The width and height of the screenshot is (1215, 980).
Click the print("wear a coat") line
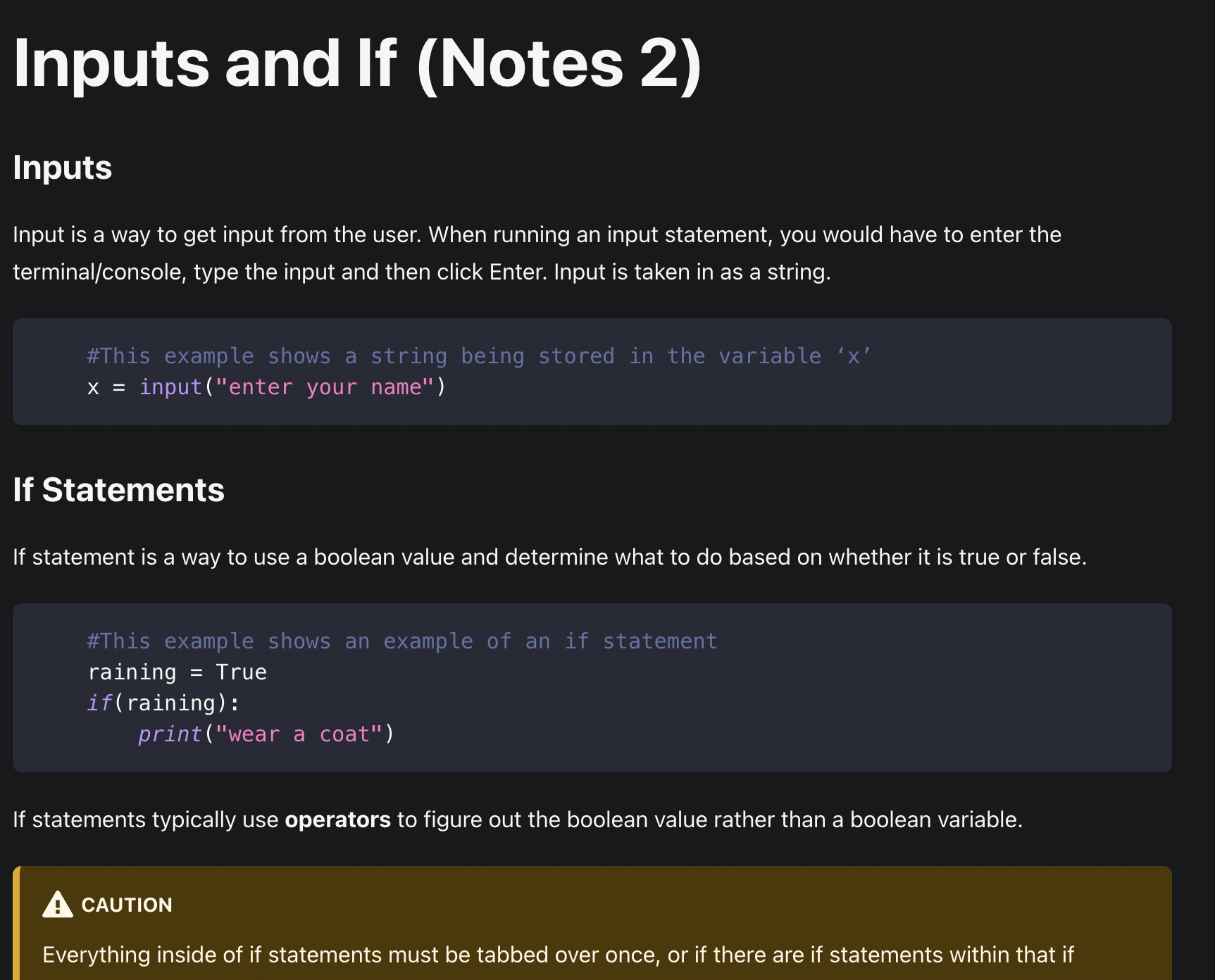coord(266,734)
